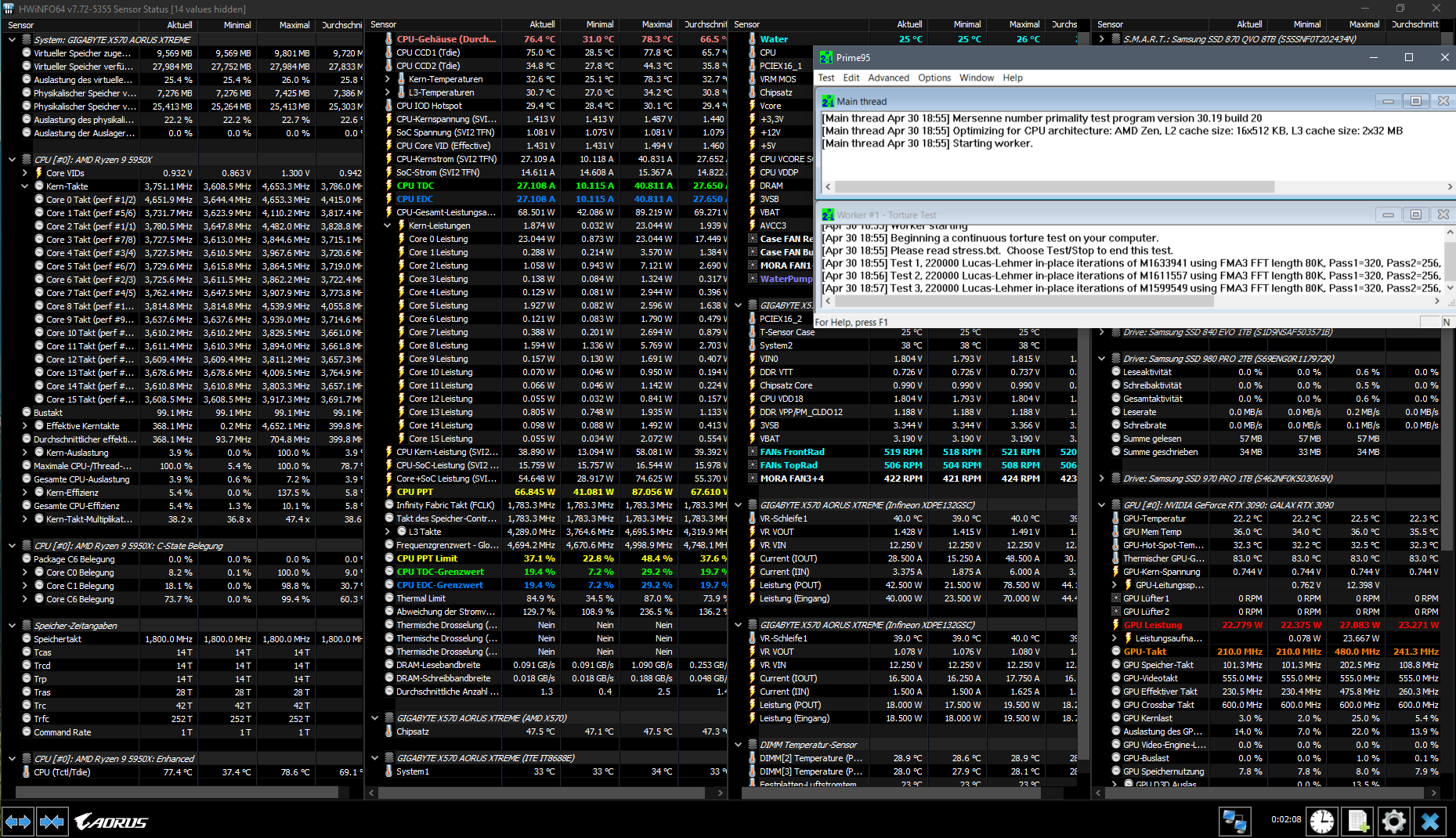
Task: Collapse the GPU [#0]: NVIDIA GeForce RTX 3090 group
Action: (1101, 505)
